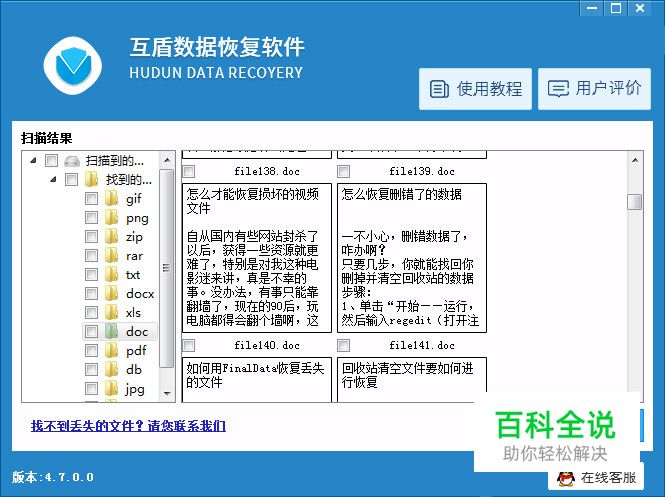Select the zip folder icon
The width and height of the screenshot is (665, 497).
(111, 236)
